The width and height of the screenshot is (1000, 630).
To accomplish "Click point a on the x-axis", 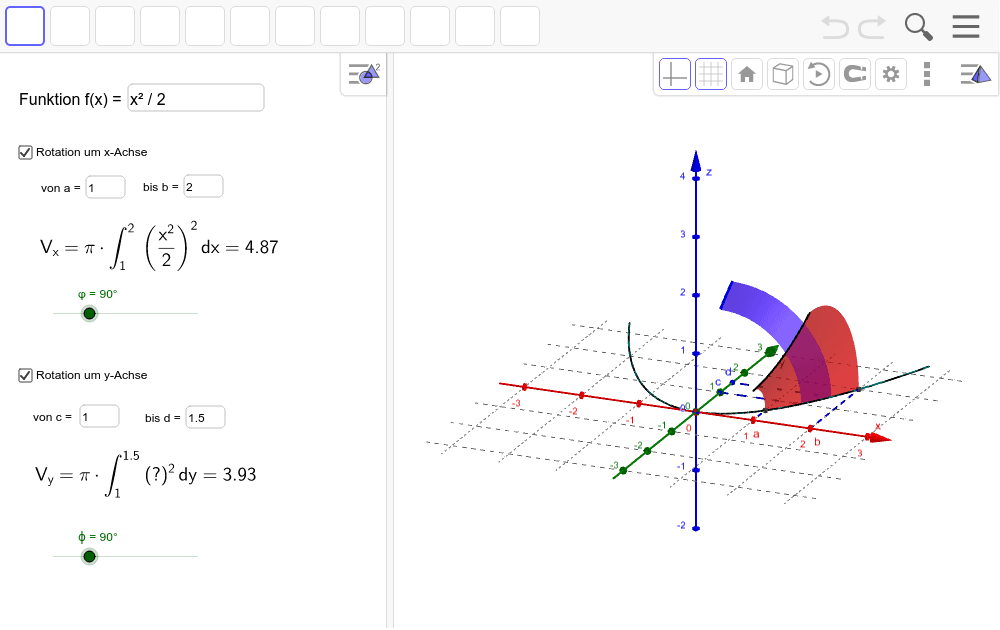I will [x=753, y=420].
